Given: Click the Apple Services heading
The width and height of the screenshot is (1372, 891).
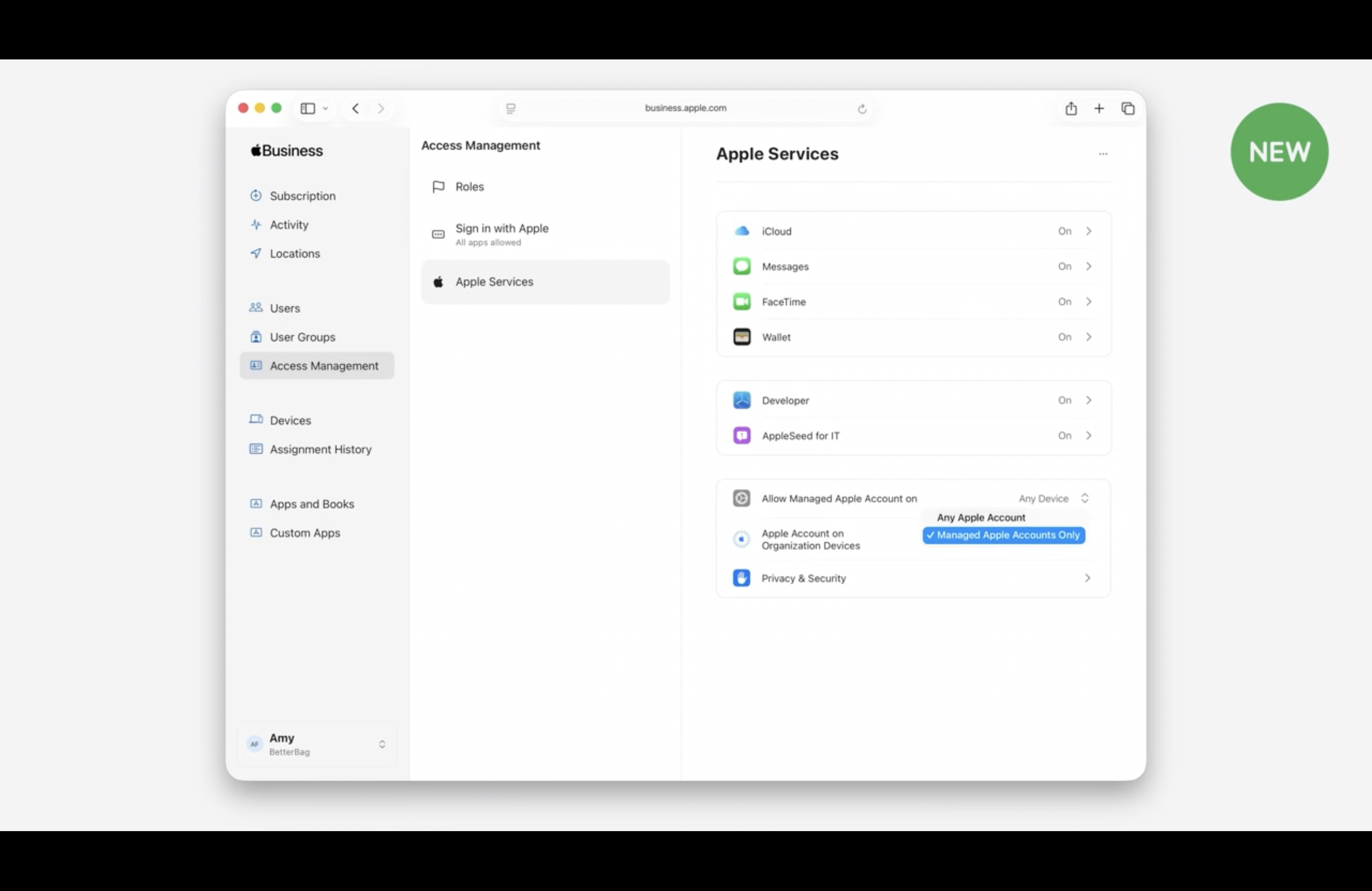Looking at the screenshot, I should [x=777, y=154].
